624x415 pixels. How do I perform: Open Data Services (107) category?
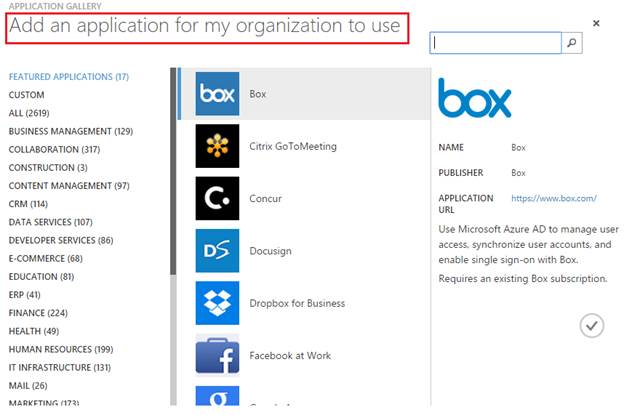(x=50, y=222)
